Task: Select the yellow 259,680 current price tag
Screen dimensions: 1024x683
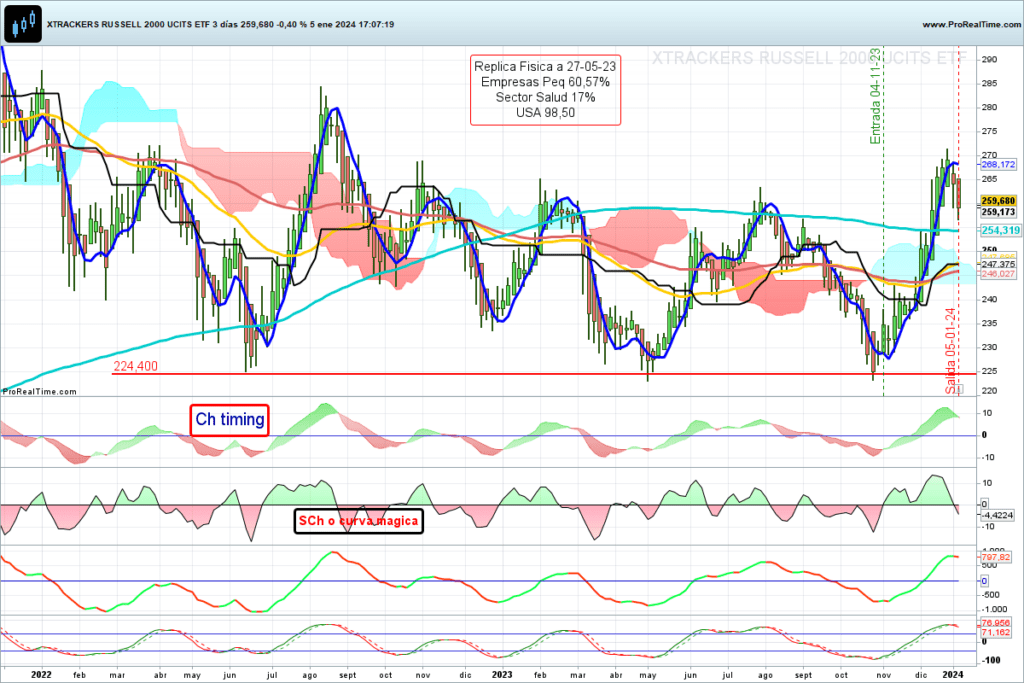Action: [x=998, y=201]
